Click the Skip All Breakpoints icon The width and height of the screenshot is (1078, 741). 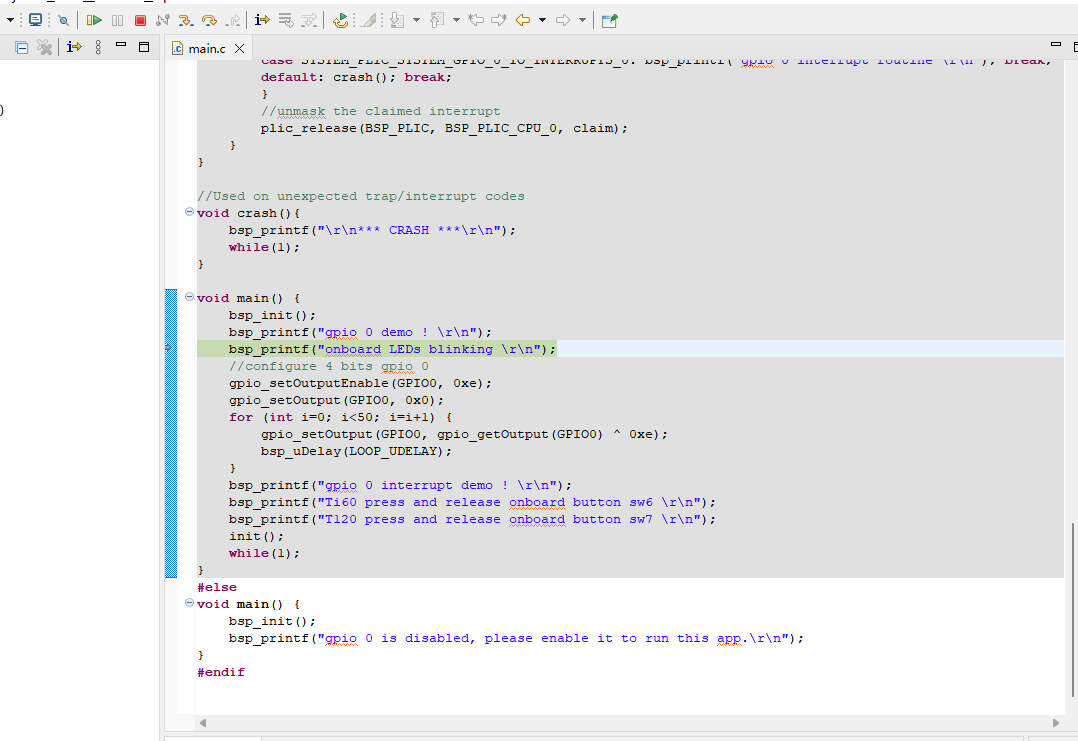tap(63, 19)
